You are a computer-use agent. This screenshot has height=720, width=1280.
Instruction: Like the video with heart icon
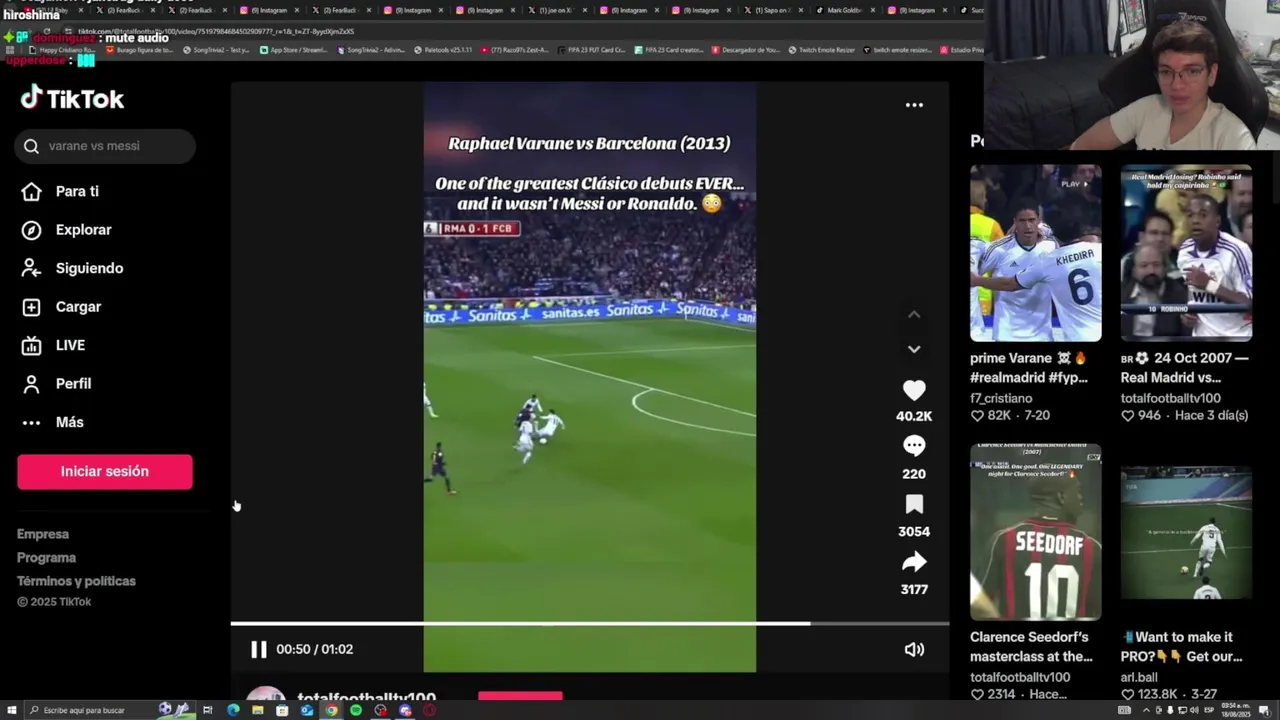(914, 390)
